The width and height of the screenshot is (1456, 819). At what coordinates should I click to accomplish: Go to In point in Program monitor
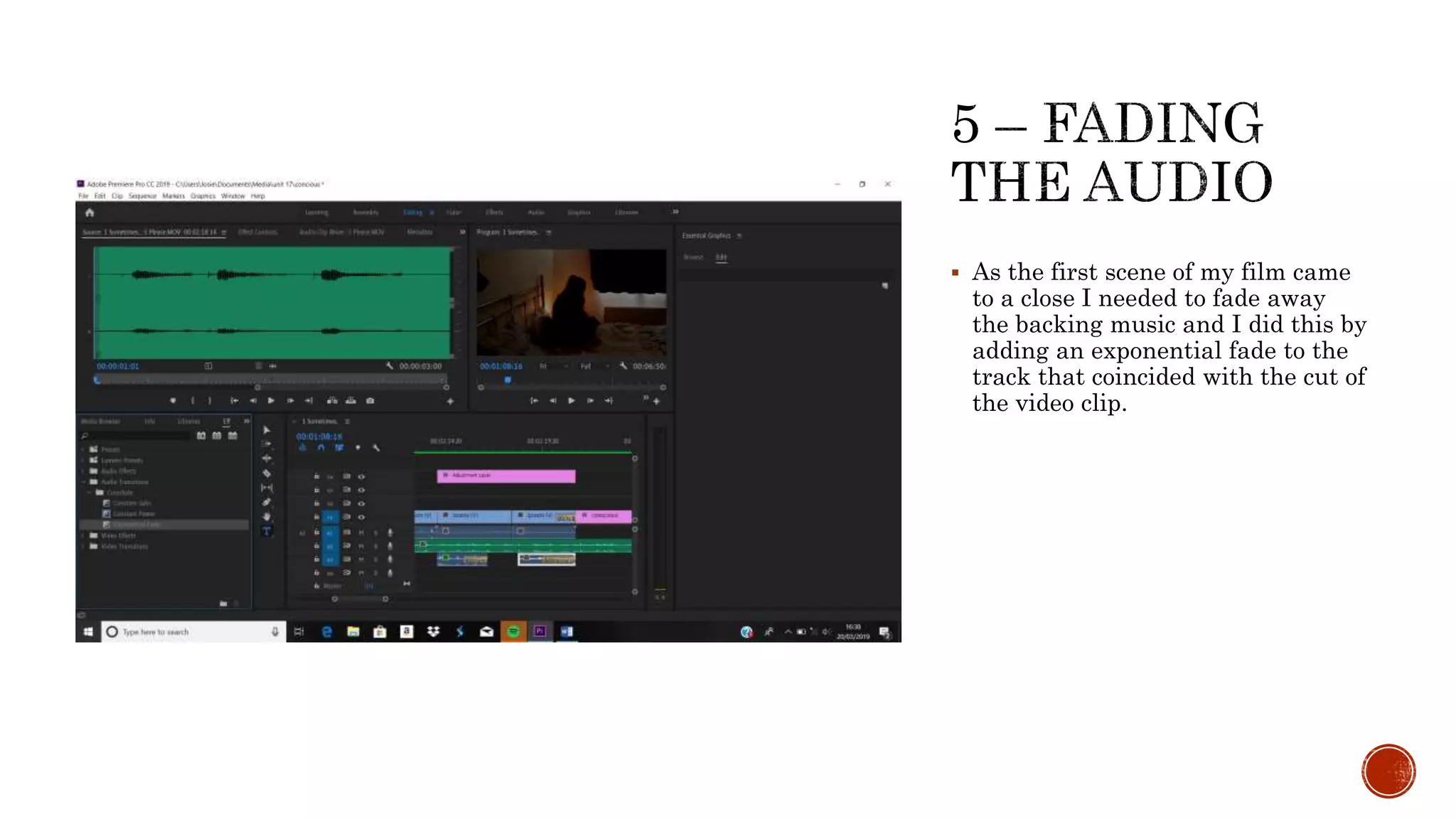click(534, 401)
